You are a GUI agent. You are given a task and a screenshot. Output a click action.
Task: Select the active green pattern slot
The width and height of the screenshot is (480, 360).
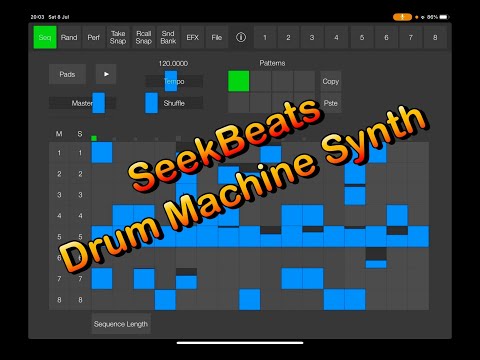239,81
